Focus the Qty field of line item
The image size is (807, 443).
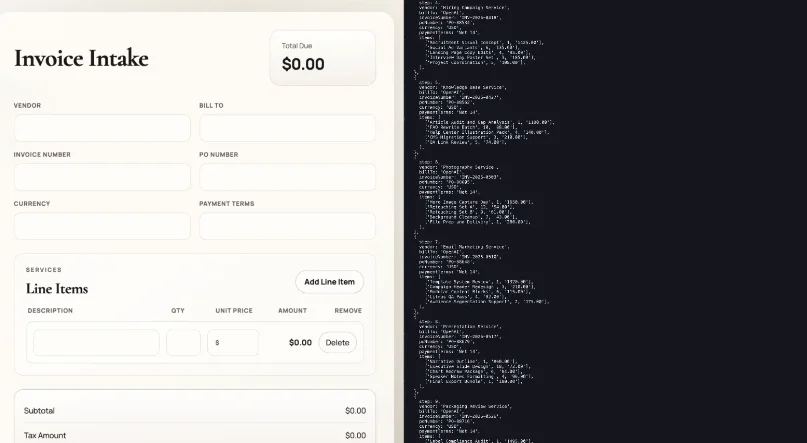(x=183, y=342)
